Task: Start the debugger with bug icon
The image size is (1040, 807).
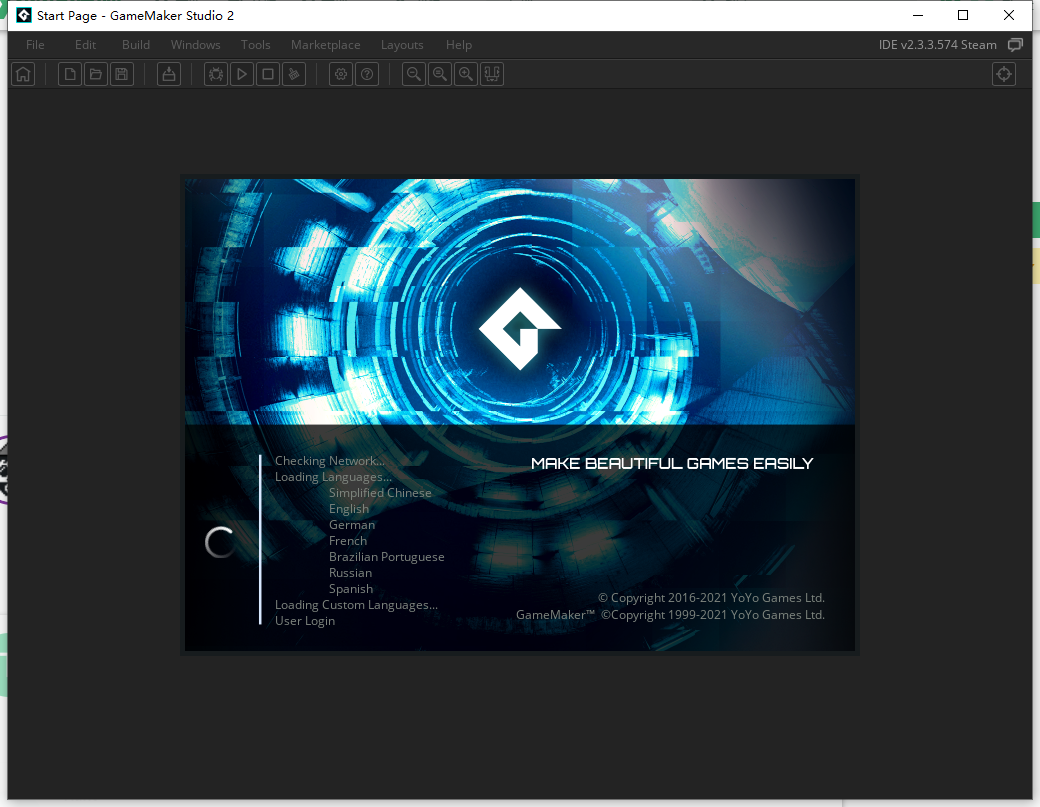Action: (216, 74)
